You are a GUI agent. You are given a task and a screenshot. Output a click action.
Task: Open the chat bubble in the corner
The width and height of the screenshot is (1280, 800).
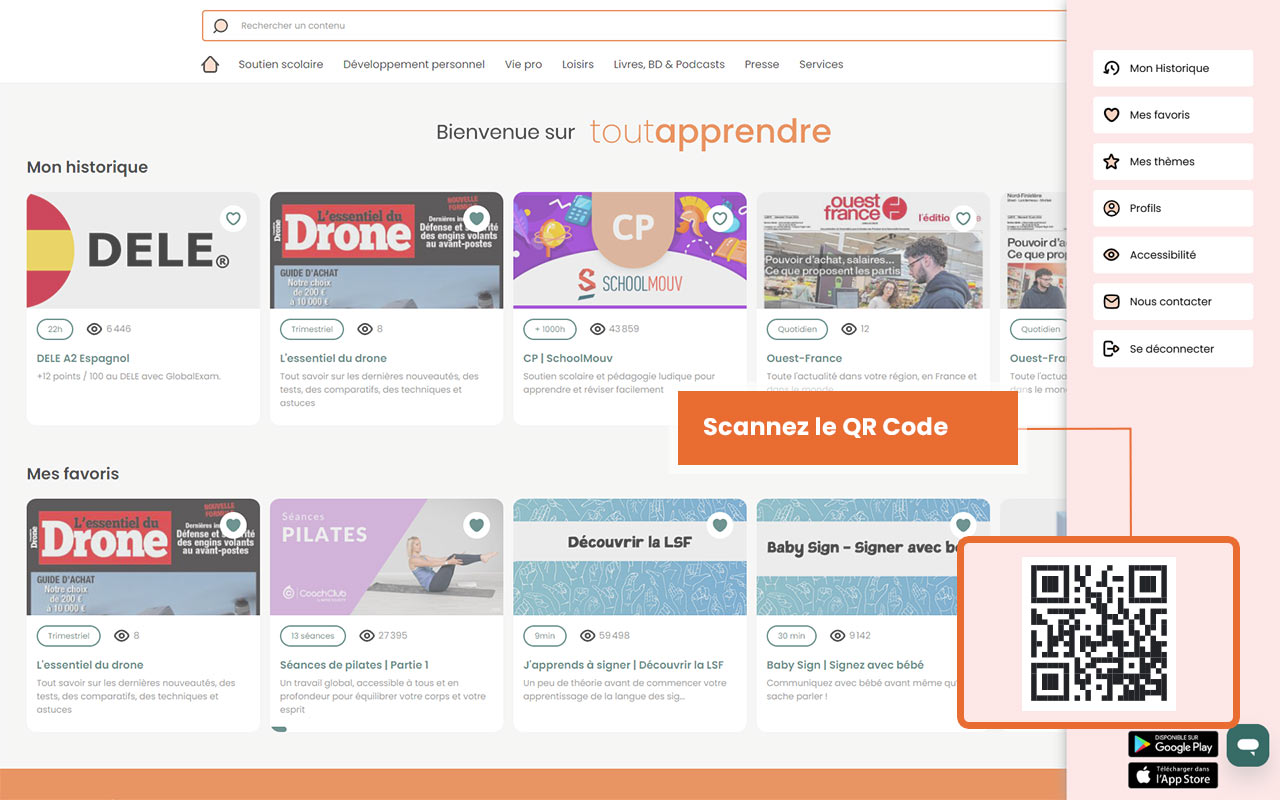tap(1247, 745)
